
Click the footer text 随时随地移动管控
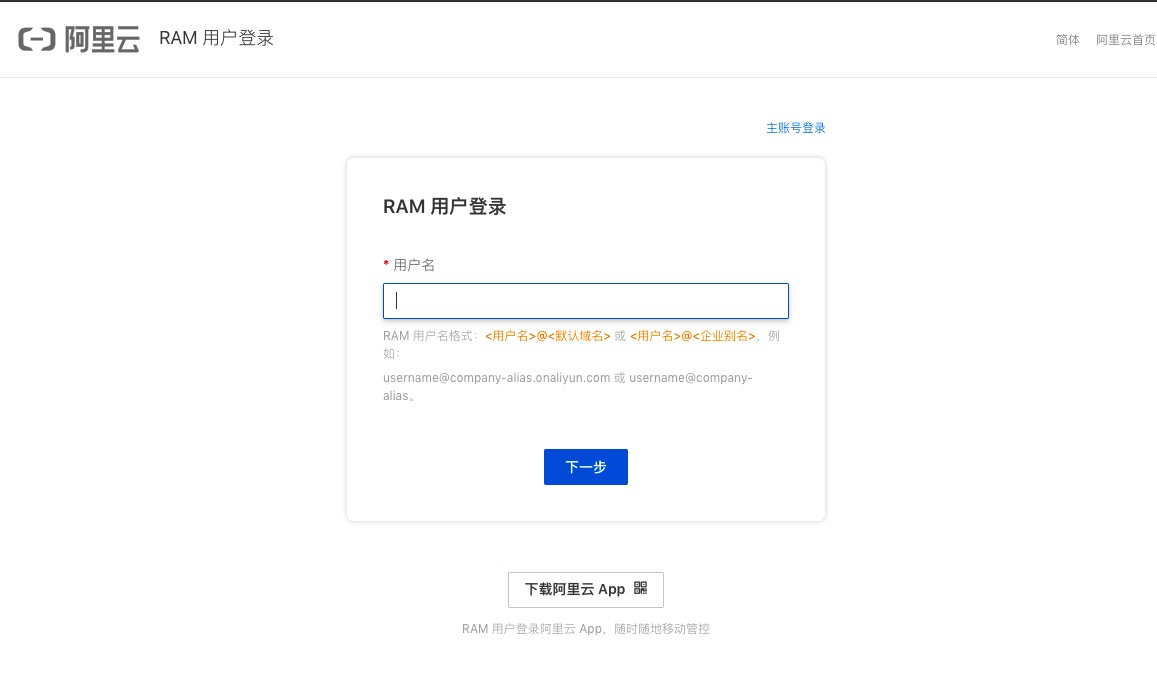(x=662, y=629)
